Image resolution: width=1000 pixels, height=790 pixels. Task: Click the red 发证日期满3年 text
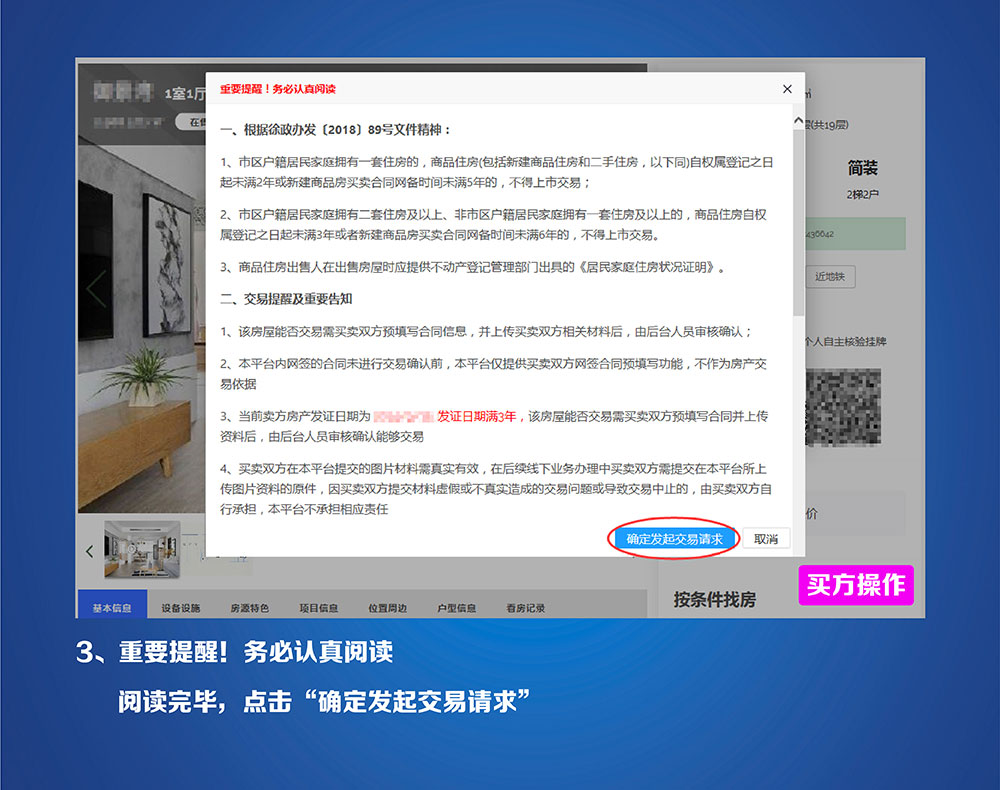pos(477,416)
